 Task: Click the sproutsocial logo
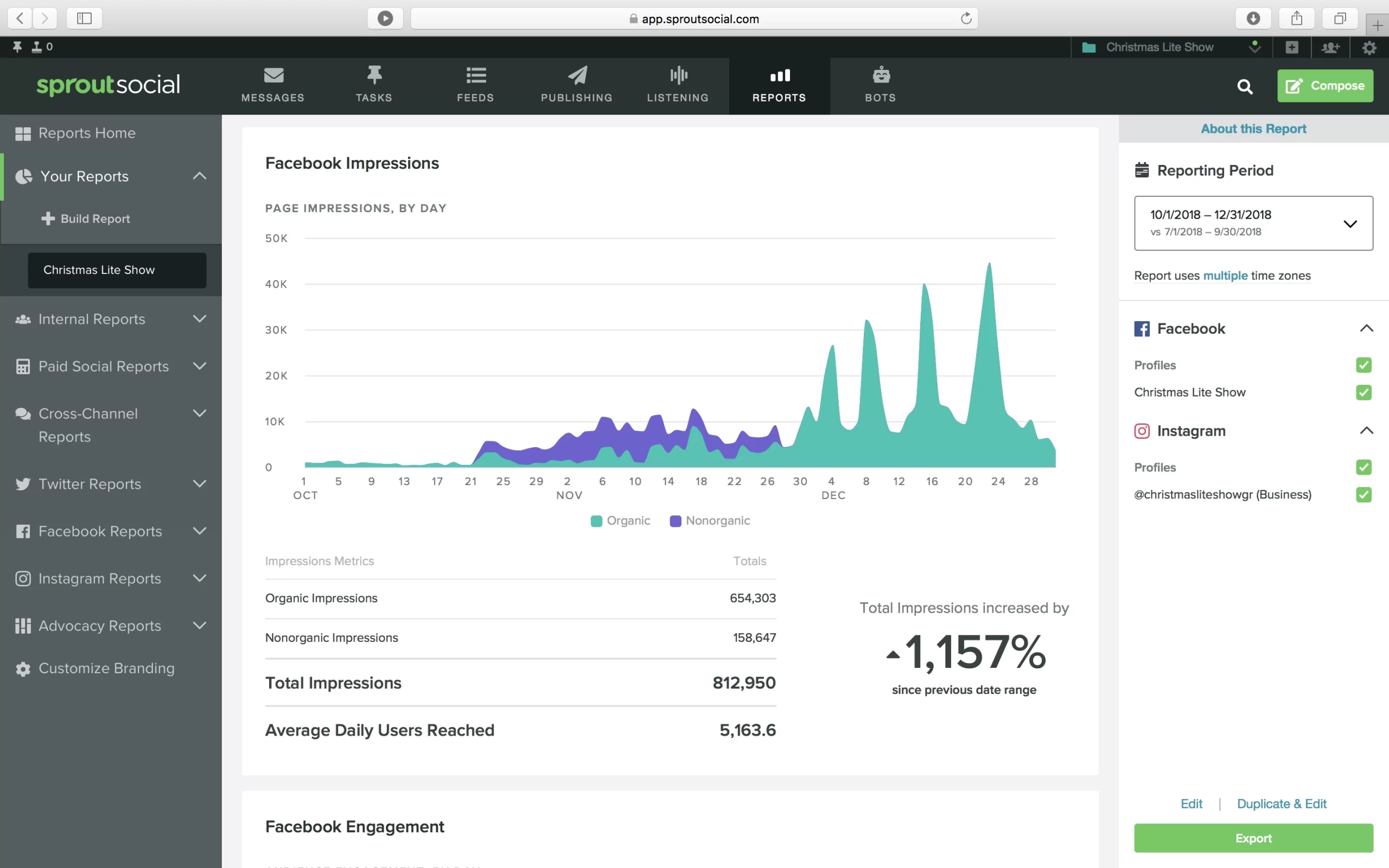tap(109, 85)
